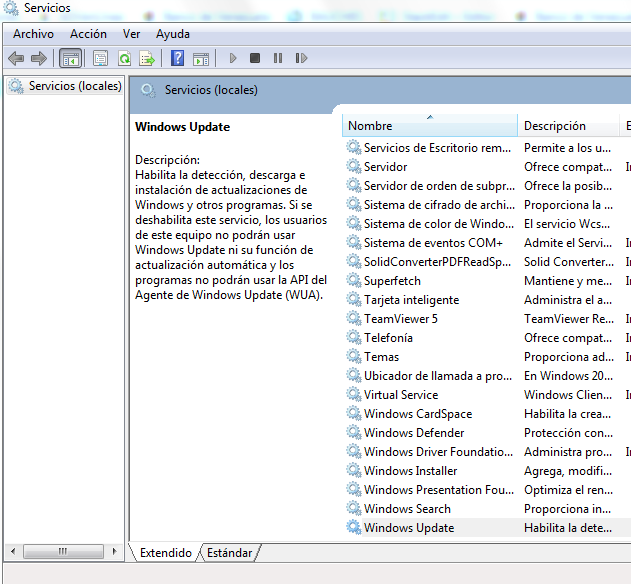
Task: Select the Telefonía service
Action: tap(388, 337)
